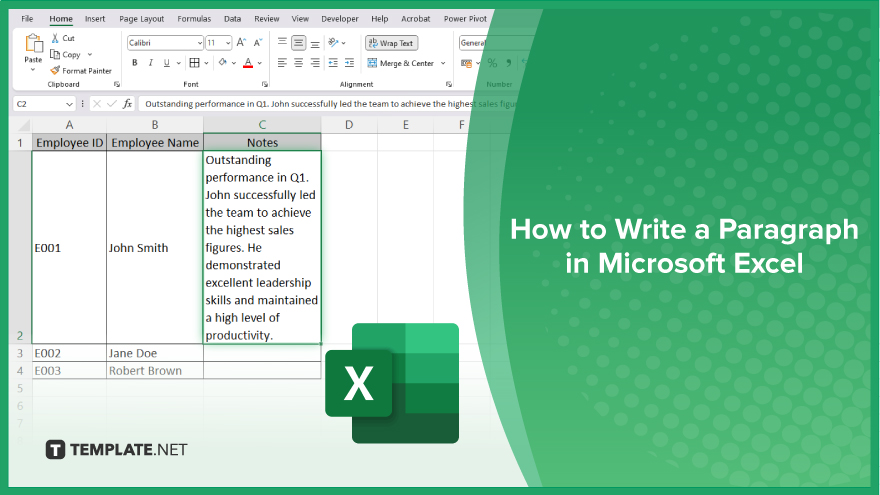Apply Accounting Number Format icon

pos(466,63)
